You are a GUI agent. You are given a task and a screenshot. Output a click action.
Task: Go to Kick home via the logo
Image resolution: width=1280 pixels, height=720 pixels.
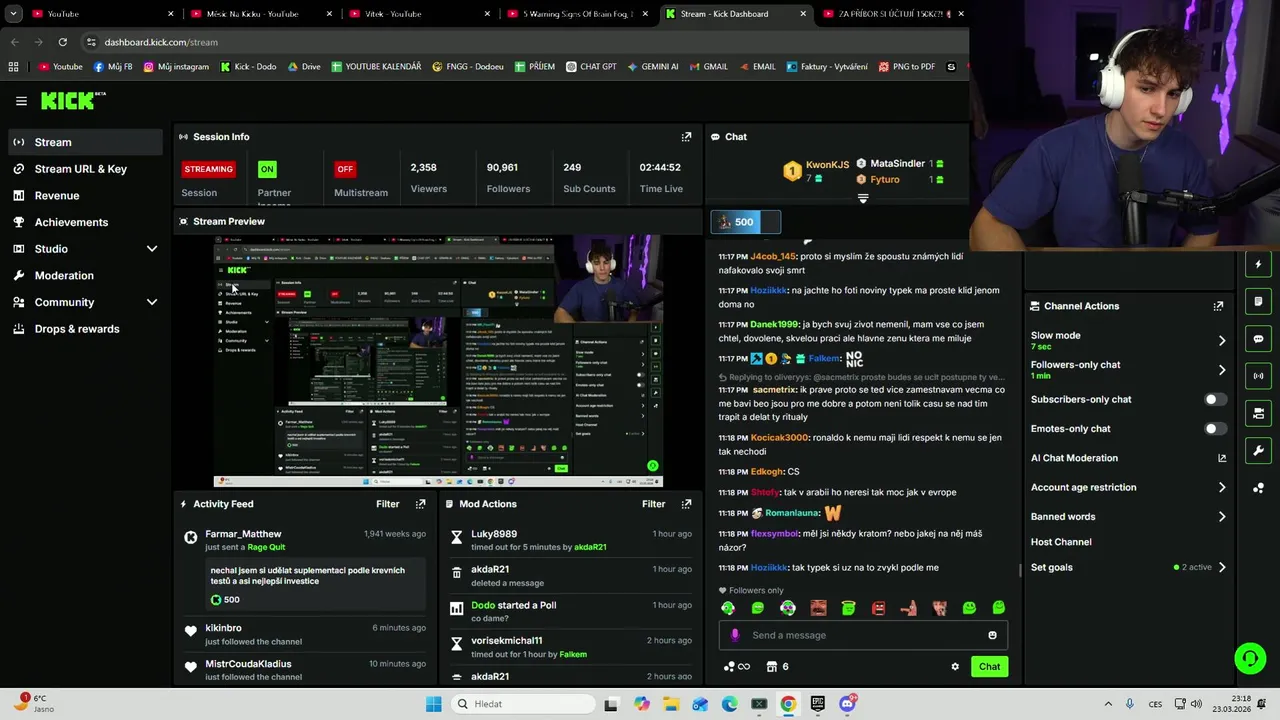pyautogui.click(x=72, y=100)
